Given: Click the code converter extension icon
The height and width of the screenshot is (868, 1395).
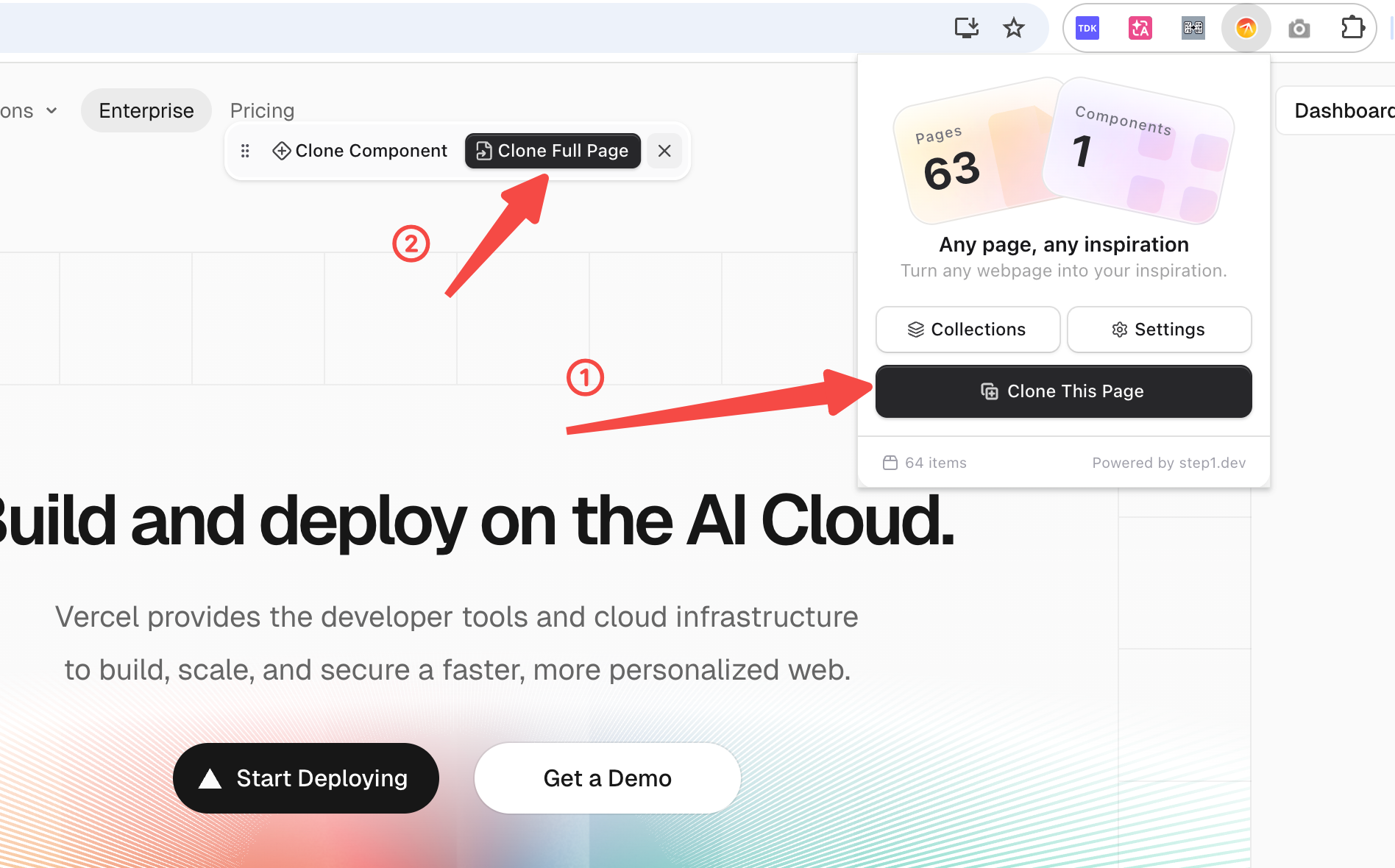Looking at the screenshot, I should coord(1193,28).
